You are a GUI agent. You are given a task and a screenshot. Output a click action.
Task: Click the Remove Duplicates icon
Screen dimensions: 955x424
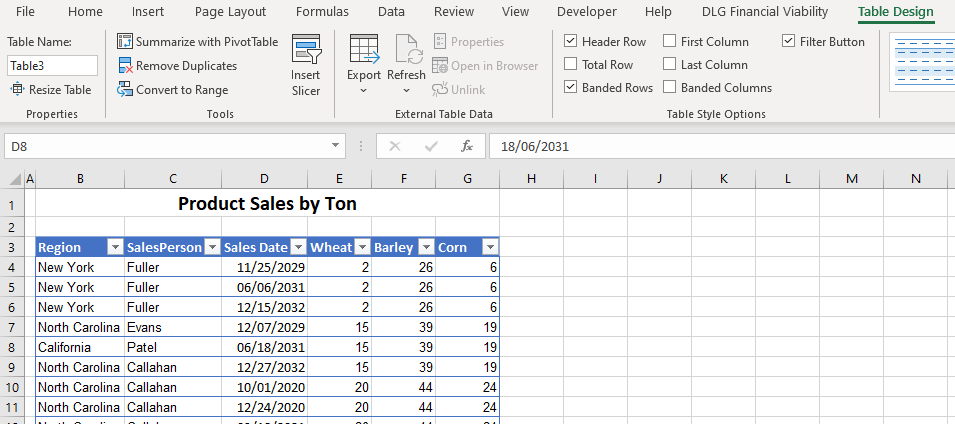125,66
